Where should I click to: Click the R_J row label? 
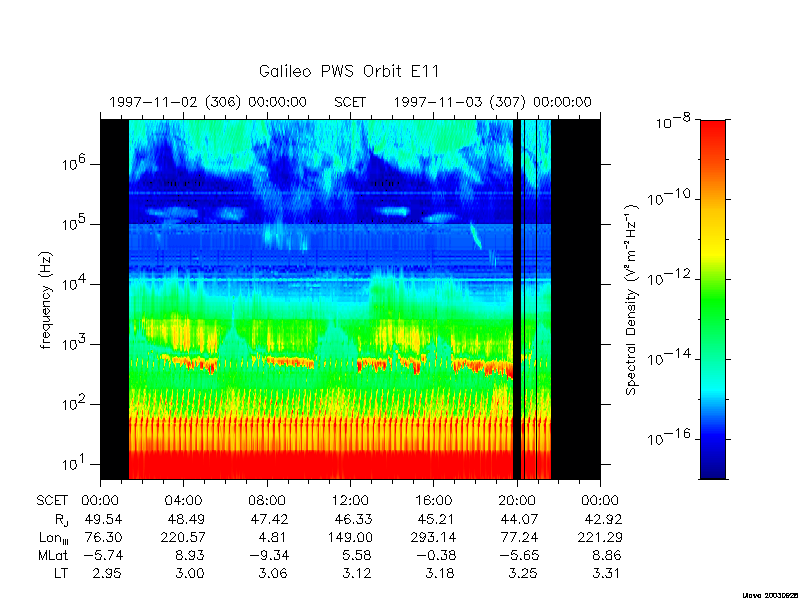pos(61,520)
